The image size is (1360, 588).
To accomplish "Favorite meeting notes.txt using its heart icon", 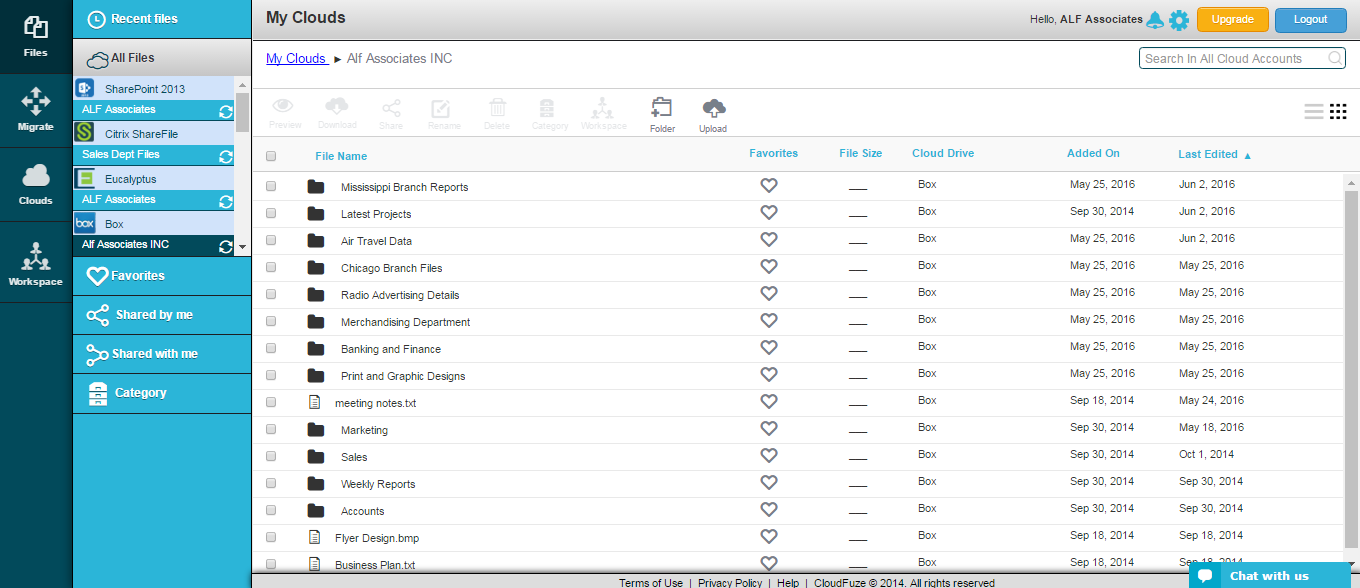I will 769,401.
